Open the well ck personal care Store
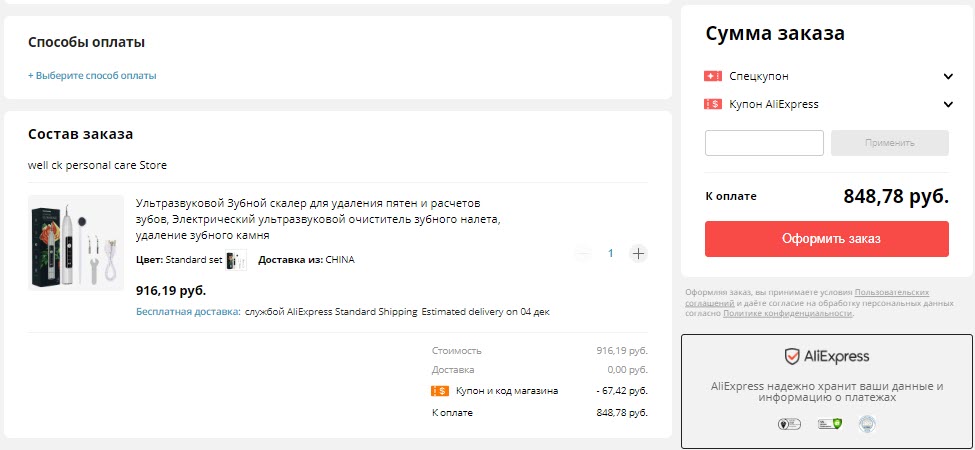Screen dimensions: 975x450 (x=97, y=165)
